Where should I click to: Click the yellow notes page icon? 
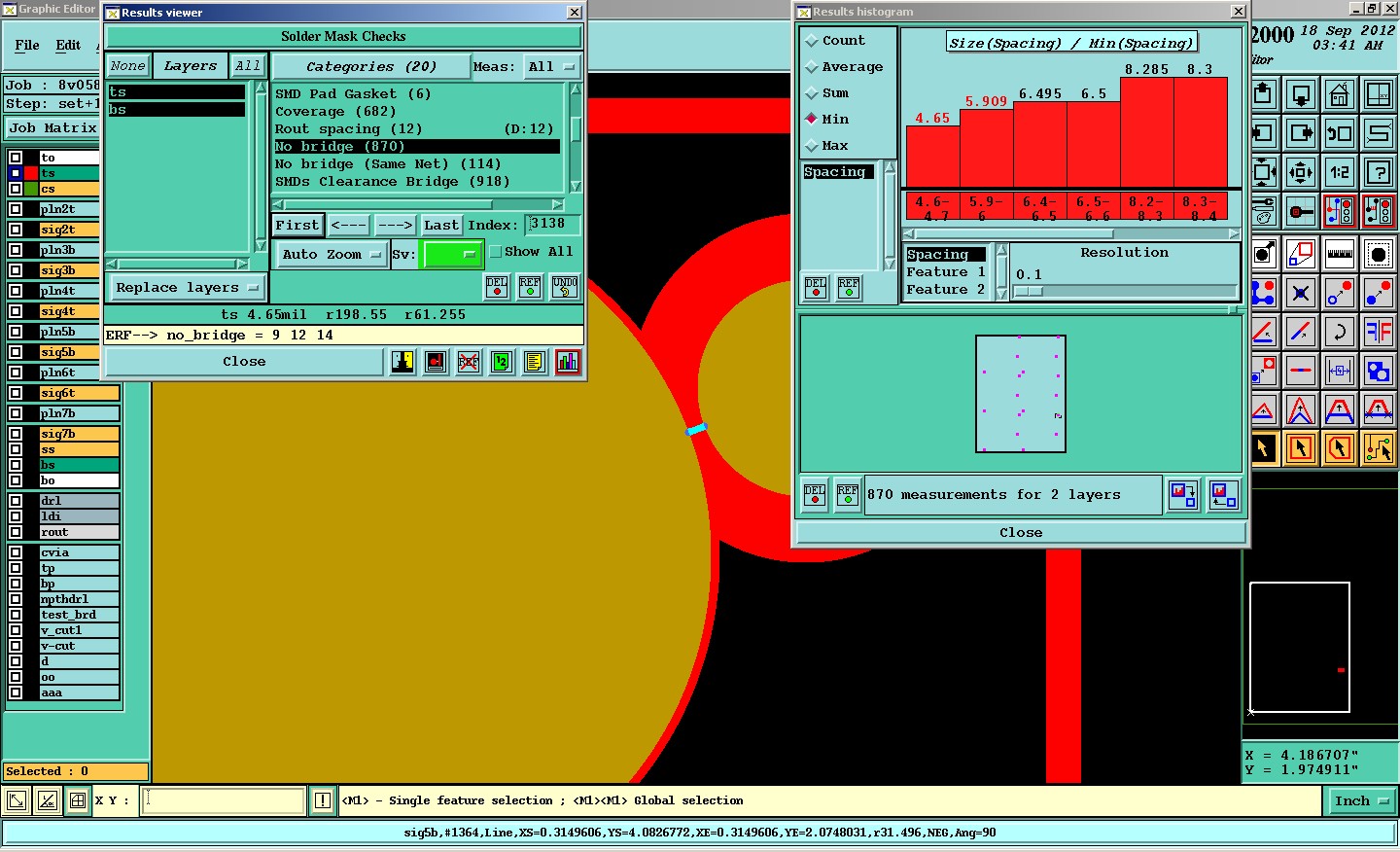[535, 362]
